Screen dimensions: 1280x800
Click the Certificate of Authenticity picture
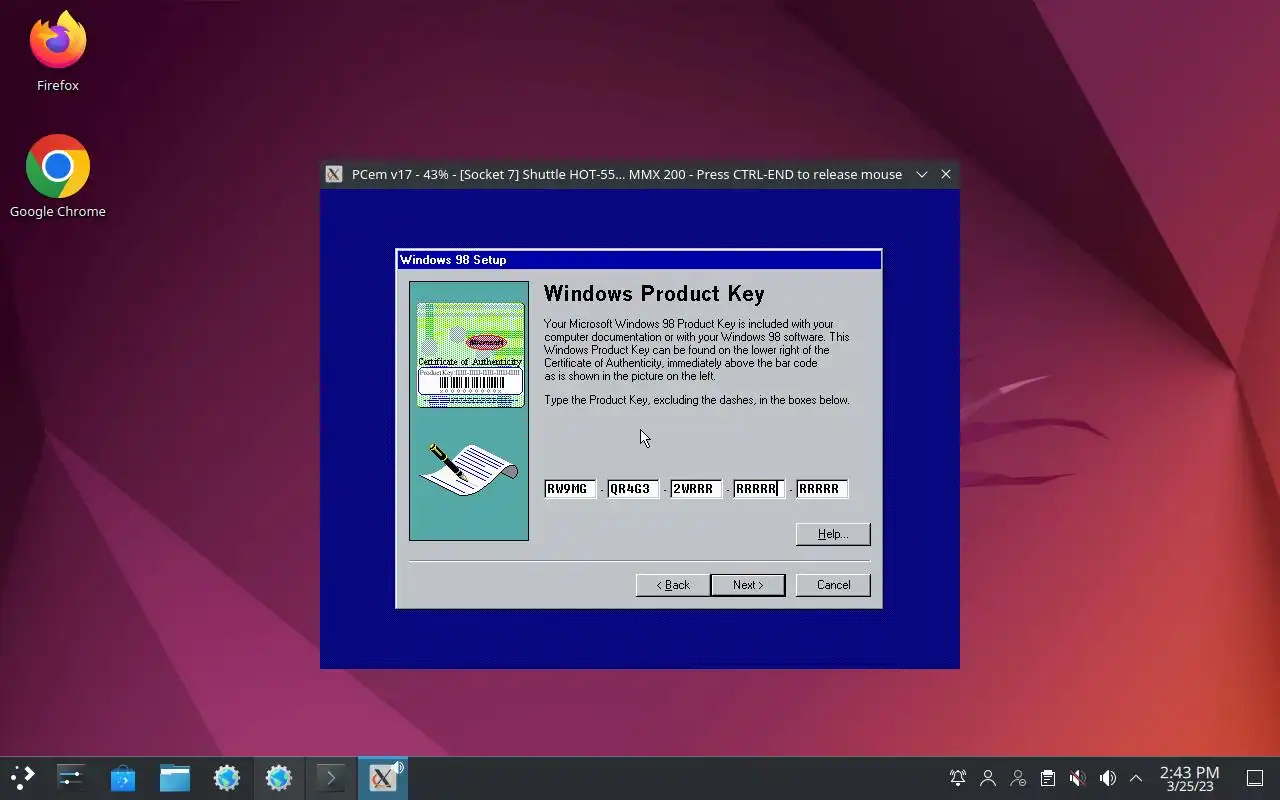tap(470, 355)
